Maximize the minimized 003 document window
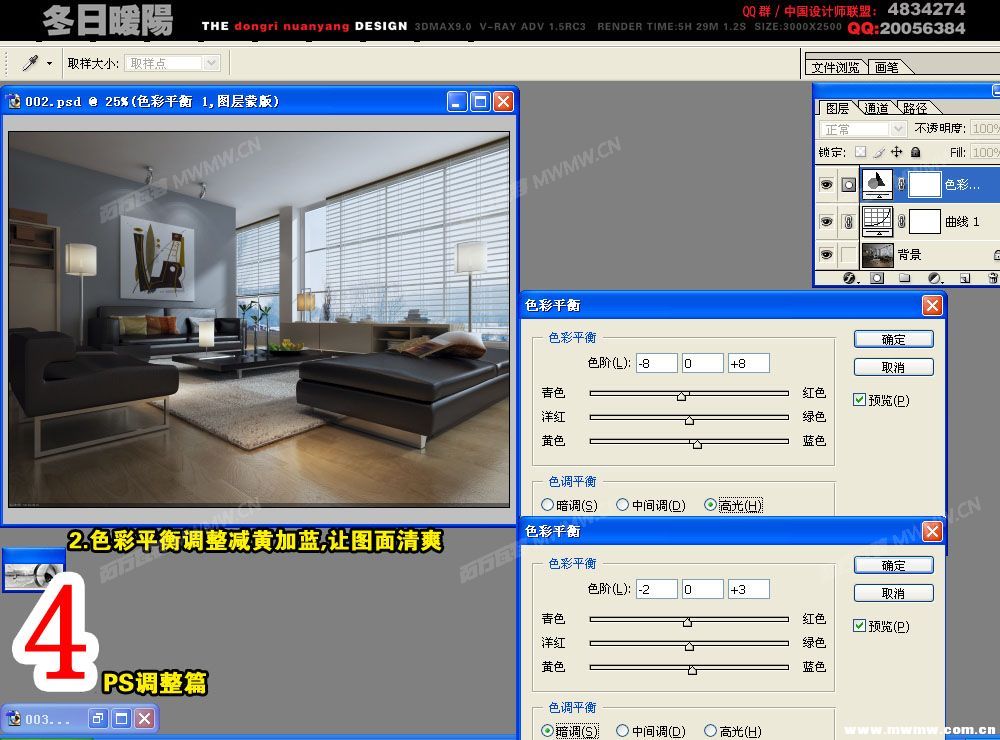Screen dimensions: 1000x740 point(121,719)
